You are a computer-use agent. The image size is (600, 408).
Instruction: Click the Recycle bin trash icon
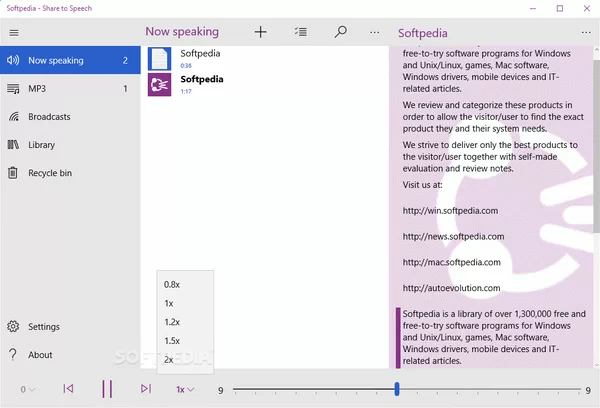(13, 173)
